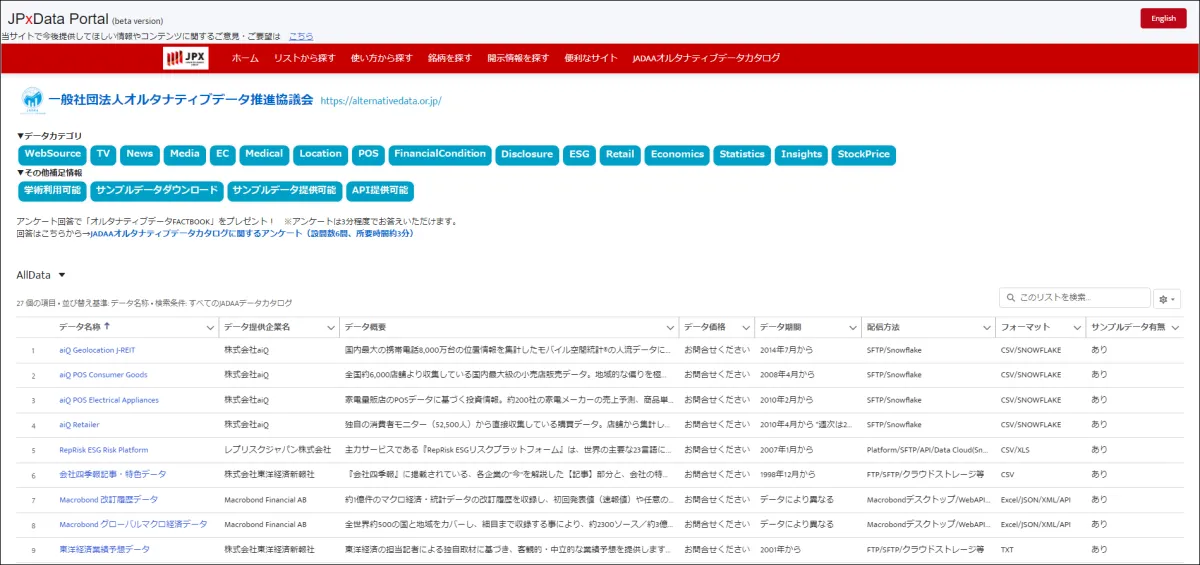Open the JADAAオルタナティブデータカタログ tab
Image resolution: width=1200 pixels, height=565 pixels.
pyautogui.click(x=706, y=58)
